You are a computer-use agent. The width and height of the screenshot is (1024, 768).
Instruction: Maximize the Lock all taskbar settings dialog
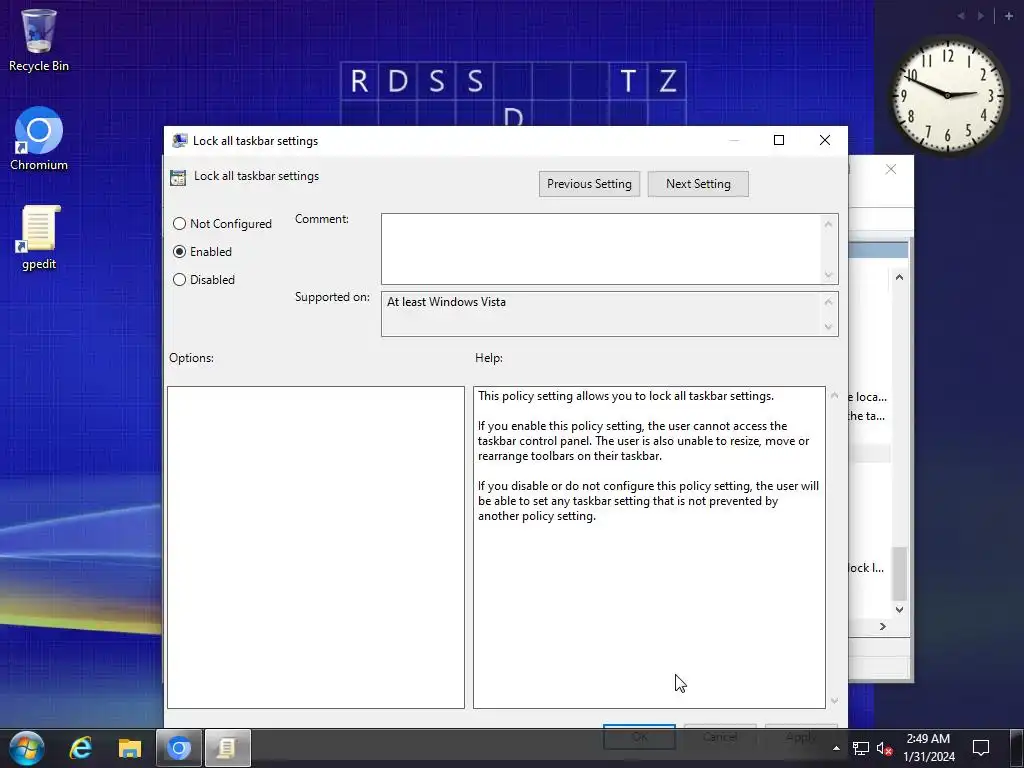click(778, 140)
